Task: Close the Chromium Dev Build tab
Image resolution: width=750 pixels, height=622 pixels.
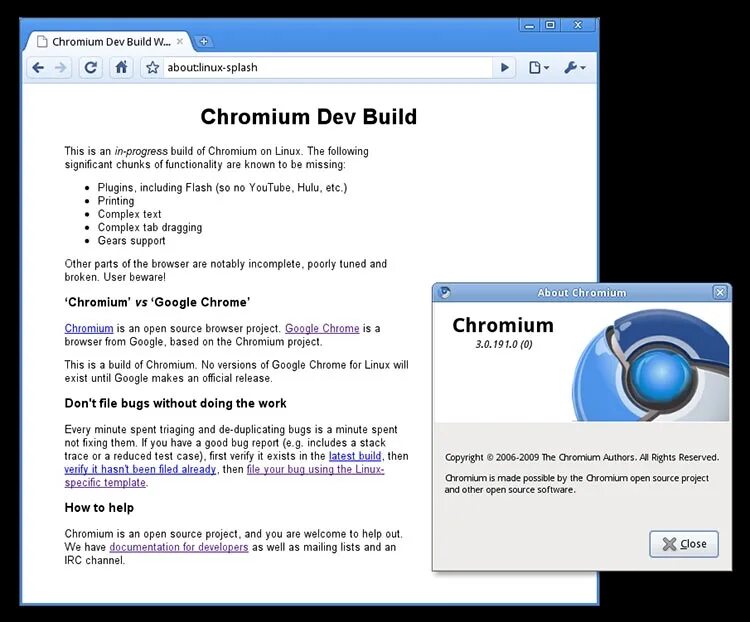Action: pyautogui.click(x=180, y=41)
